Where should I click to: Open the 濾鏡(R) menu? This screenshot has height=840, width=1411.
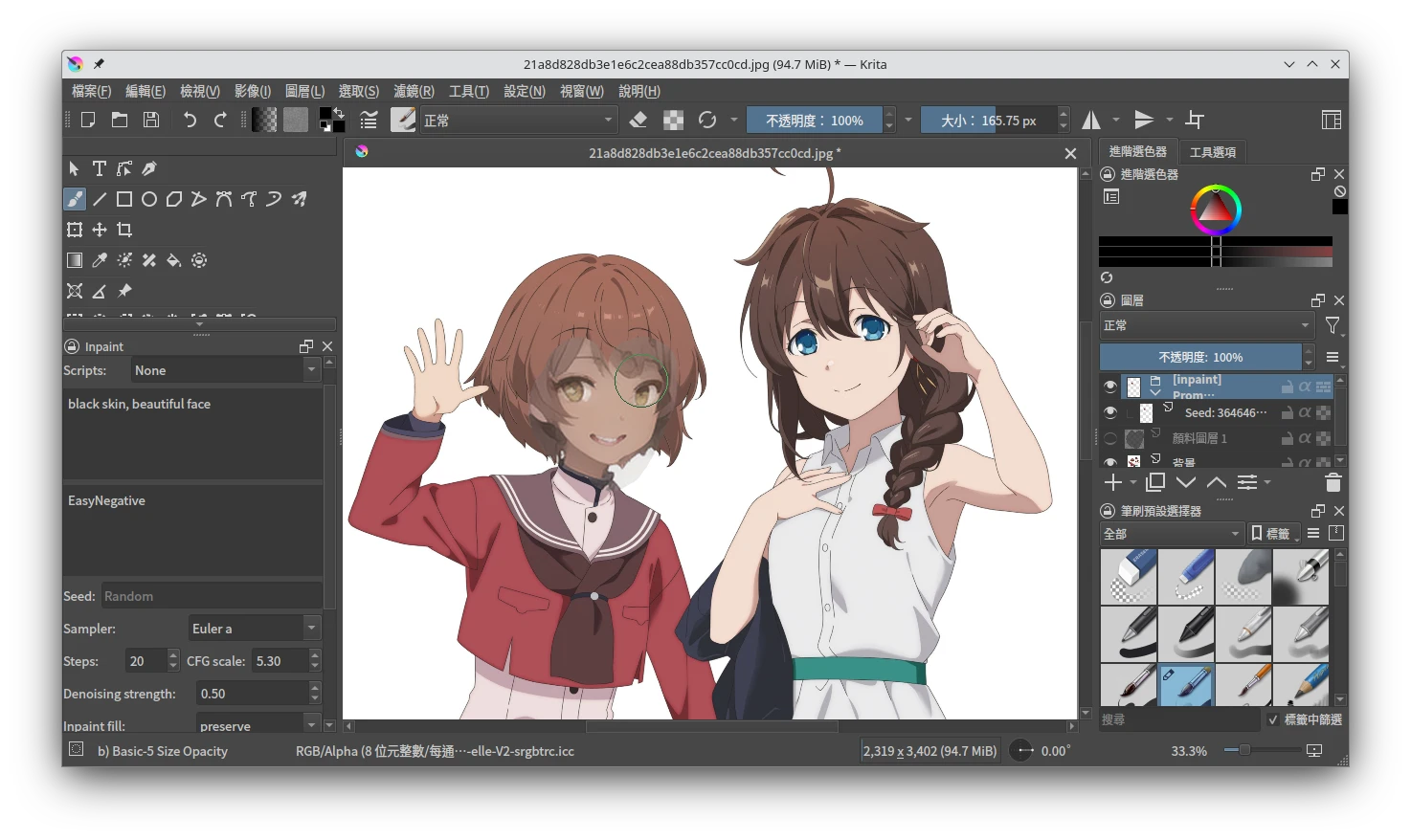click(414, 91)
